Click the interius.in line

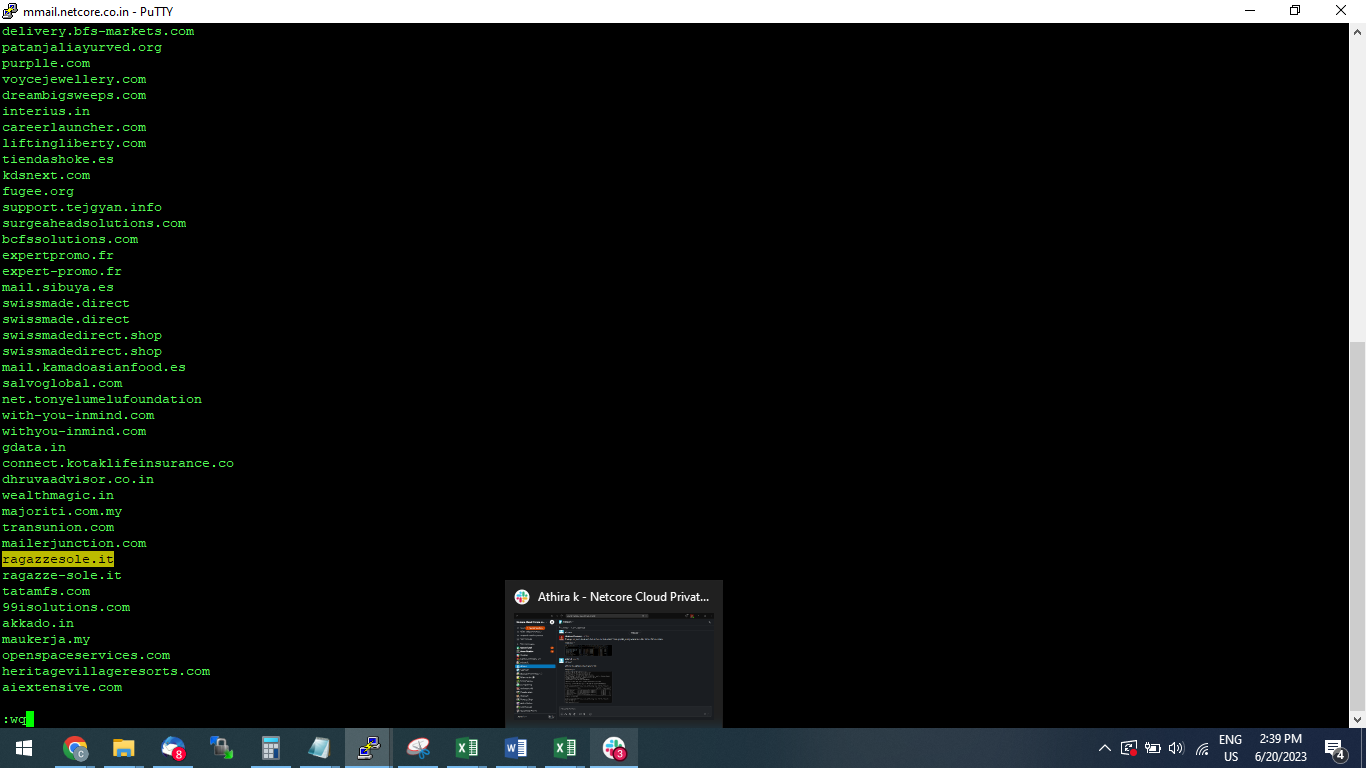tap(46, 111)
